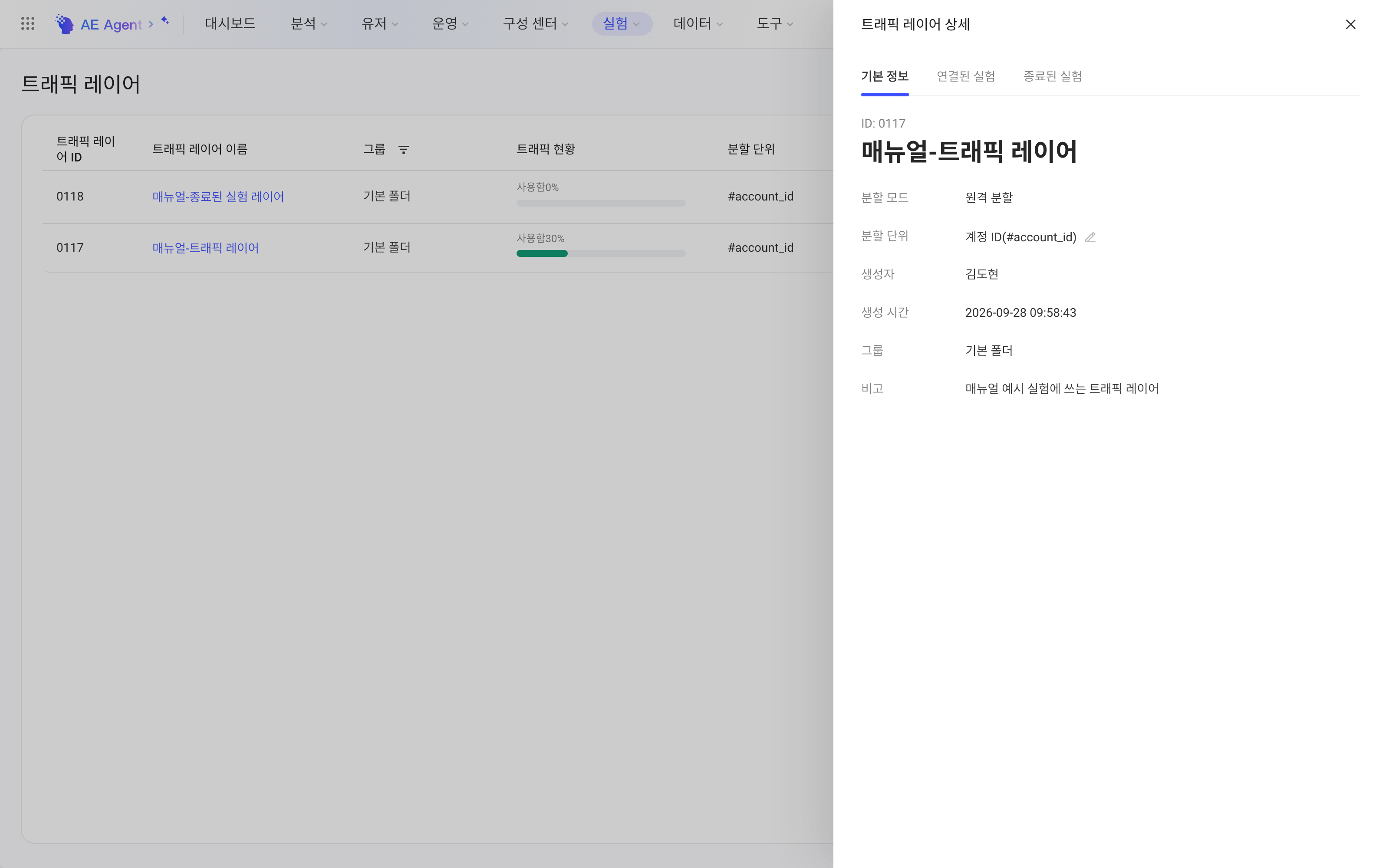Click the 사용함30% traffic progress bar
Image resolution: width=1389 pixels, height=868 pixels.
[601, 254]
